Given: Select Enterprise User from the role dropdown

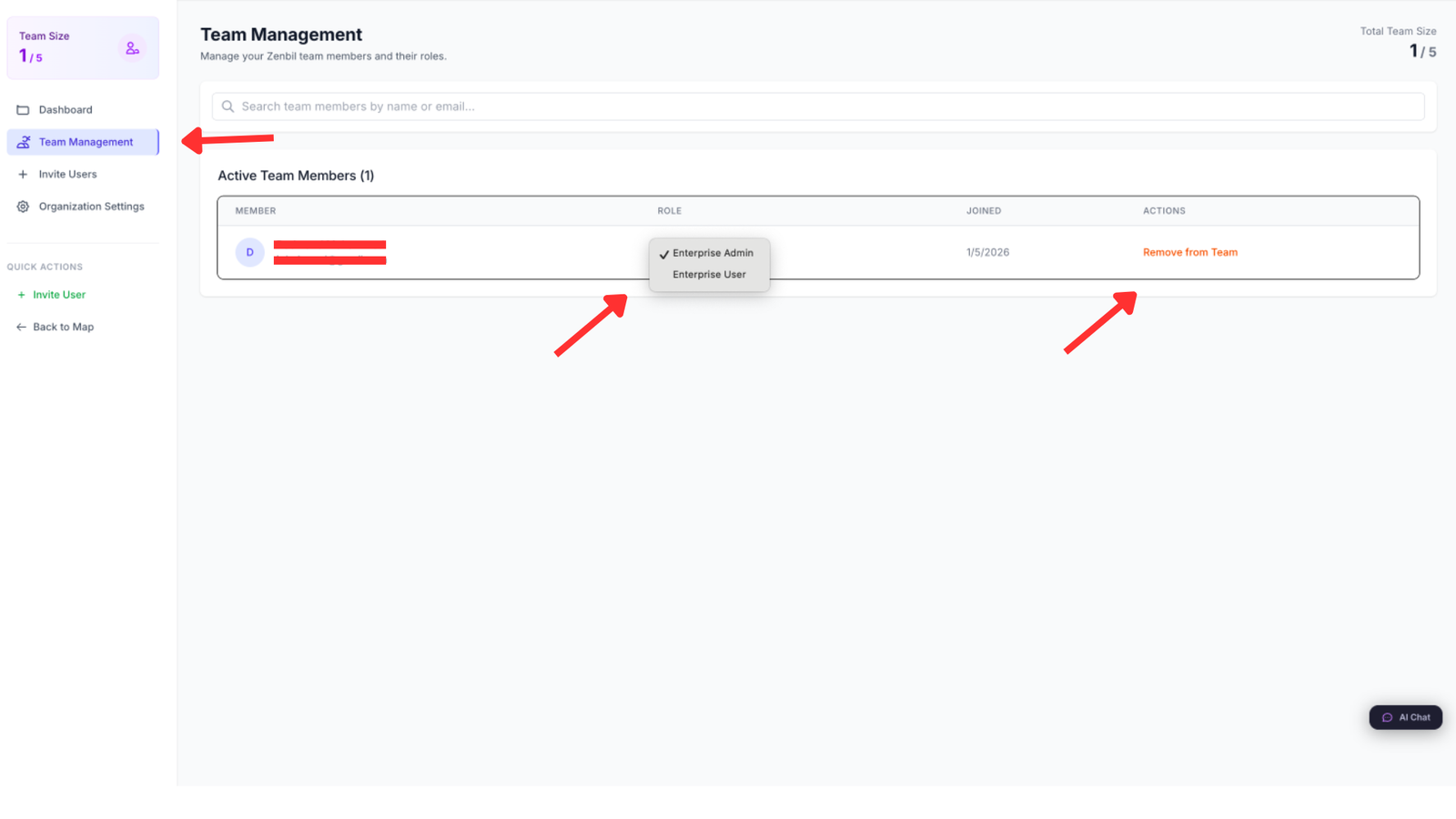Looking at the screenshot, I should [x=709, y=274].
